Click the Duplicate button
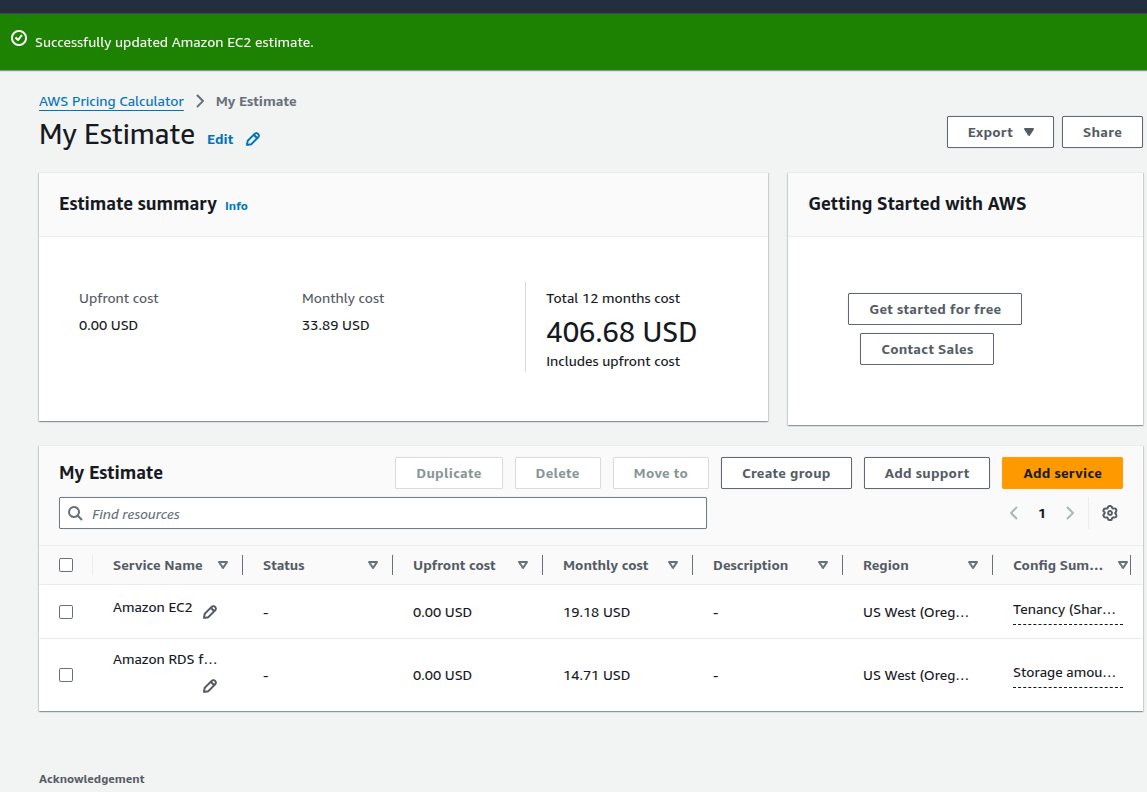The image size is (1147, 792). 449,473
